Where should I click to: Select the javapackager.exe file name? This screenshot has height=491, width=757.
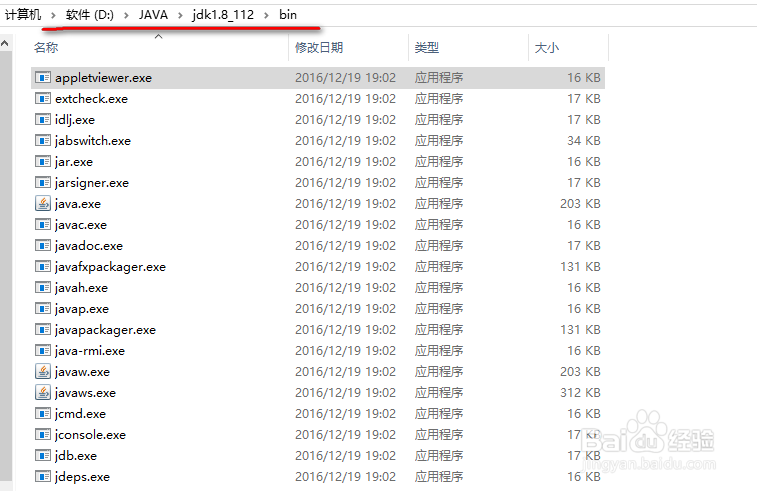tap(105, 330)
